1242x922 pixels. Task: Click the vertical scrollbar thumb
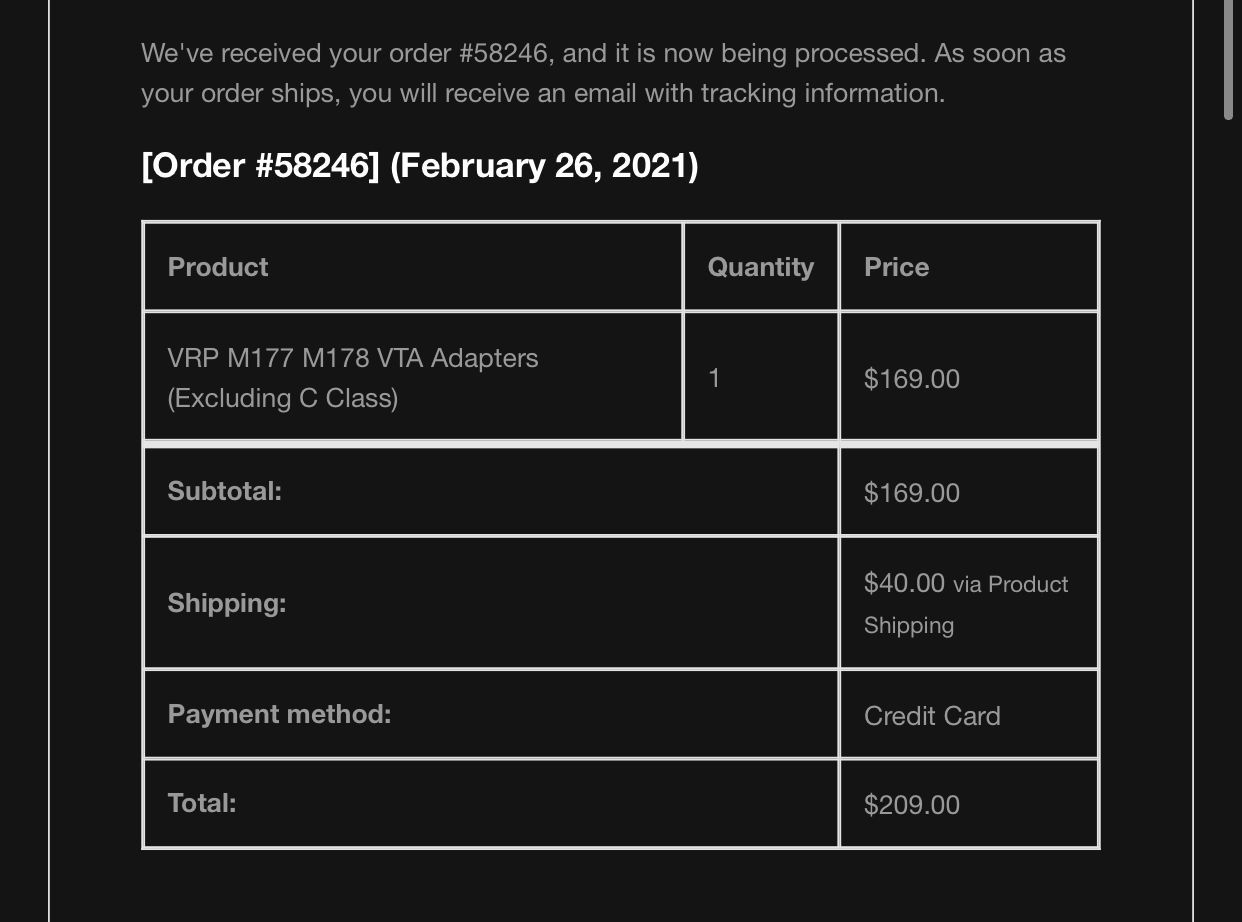pos(1228,60)
